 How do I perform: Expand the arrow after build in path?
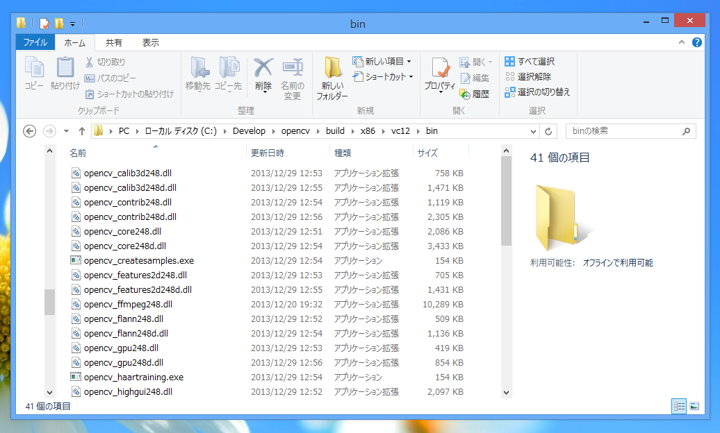[x=353, y=131]
